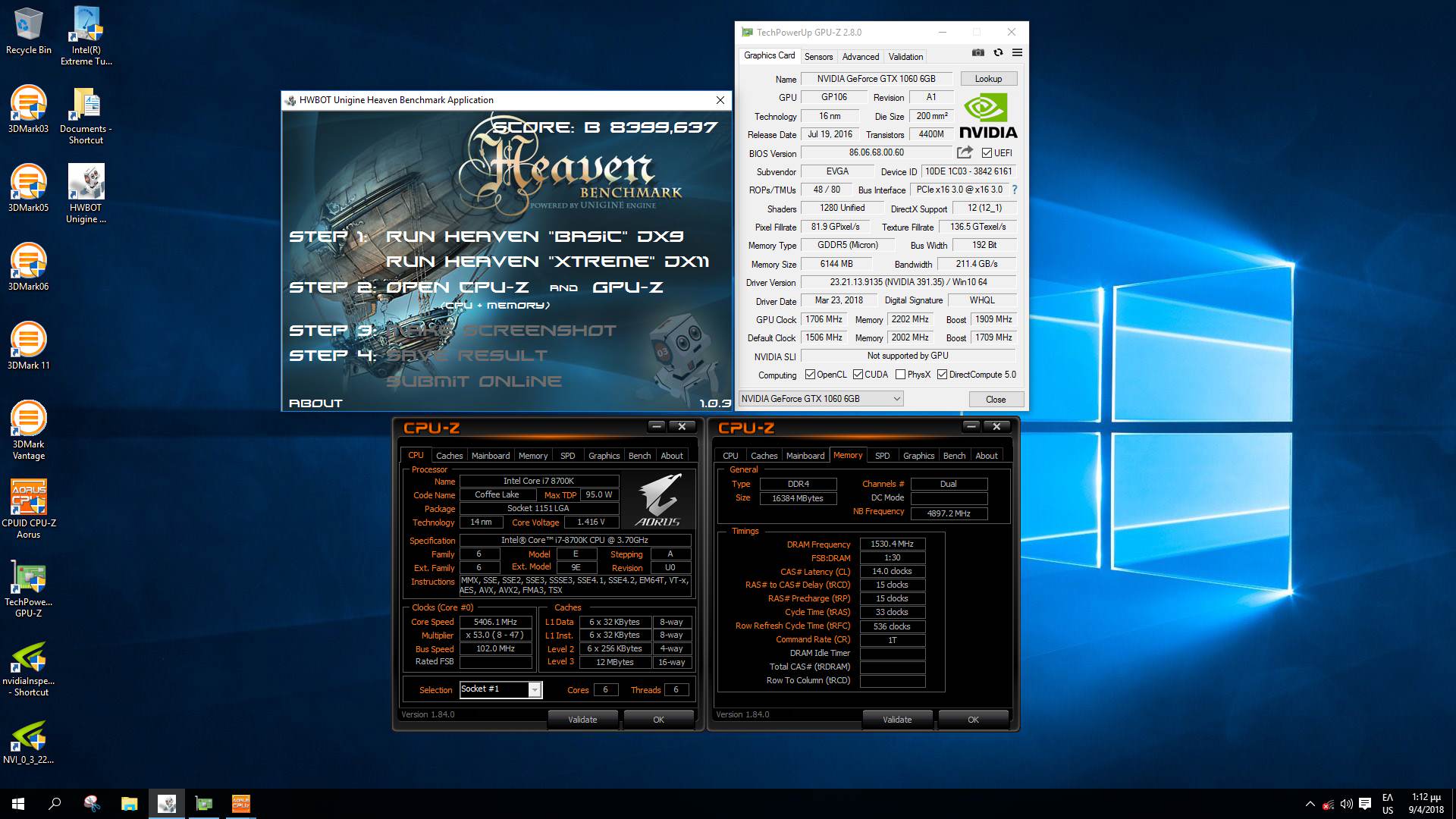Click the Close button in GPU-Z

point(996,400)
